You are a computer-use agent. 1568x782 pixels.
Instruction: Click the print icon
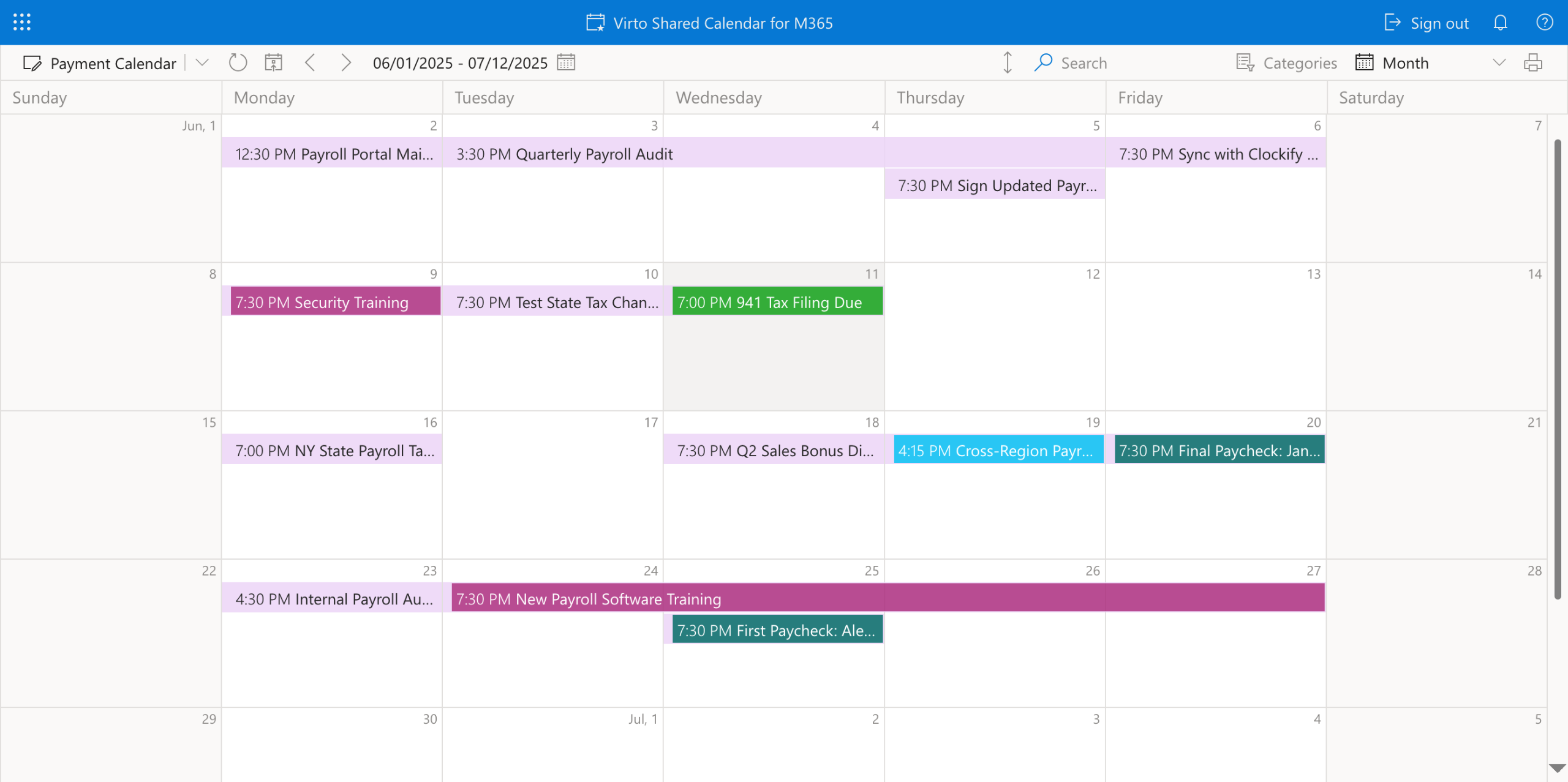click(x=1532, y=62)
